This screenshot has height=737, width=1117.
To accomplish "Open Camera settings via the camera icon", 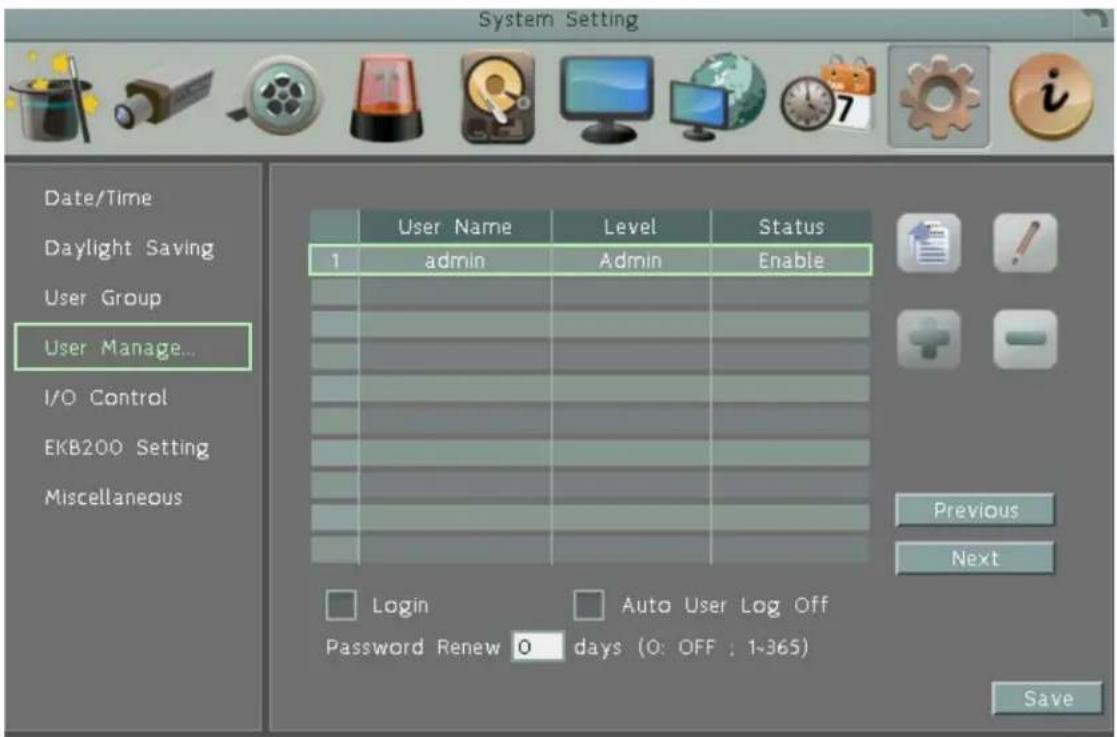I will coord(164,96).
